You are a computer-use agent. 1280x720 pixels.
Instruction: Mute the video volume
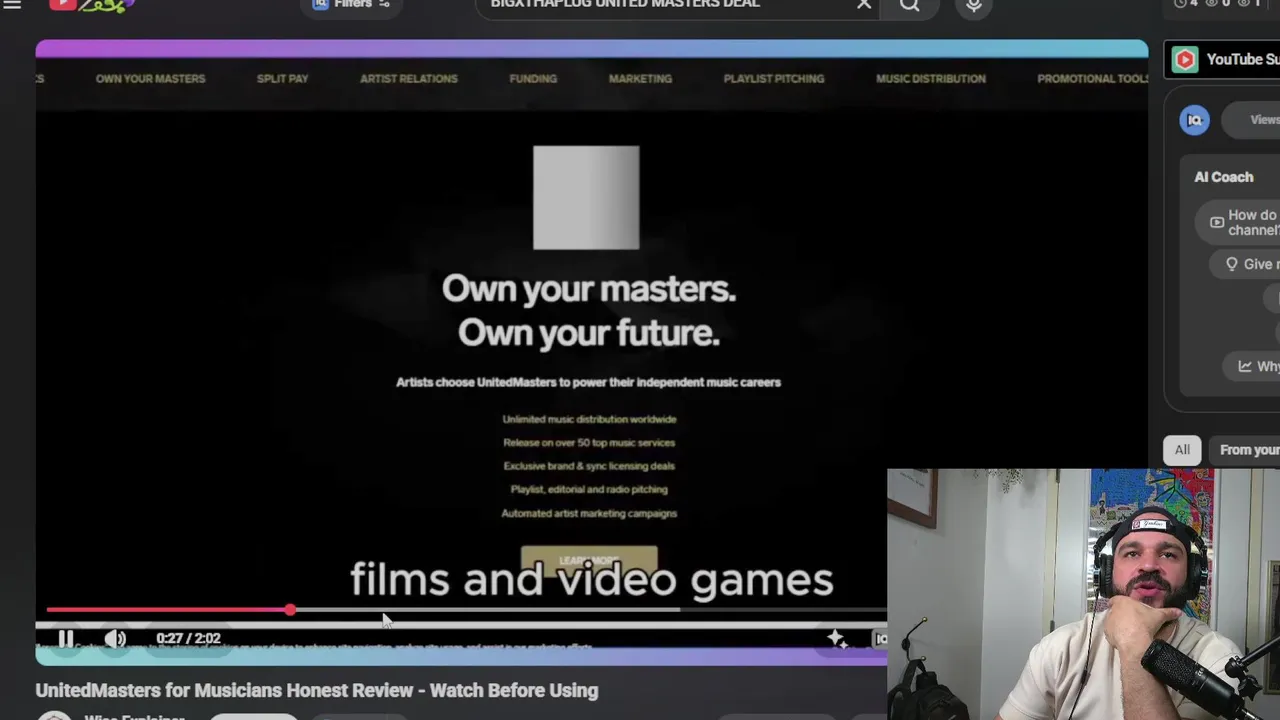pos(115,639)
